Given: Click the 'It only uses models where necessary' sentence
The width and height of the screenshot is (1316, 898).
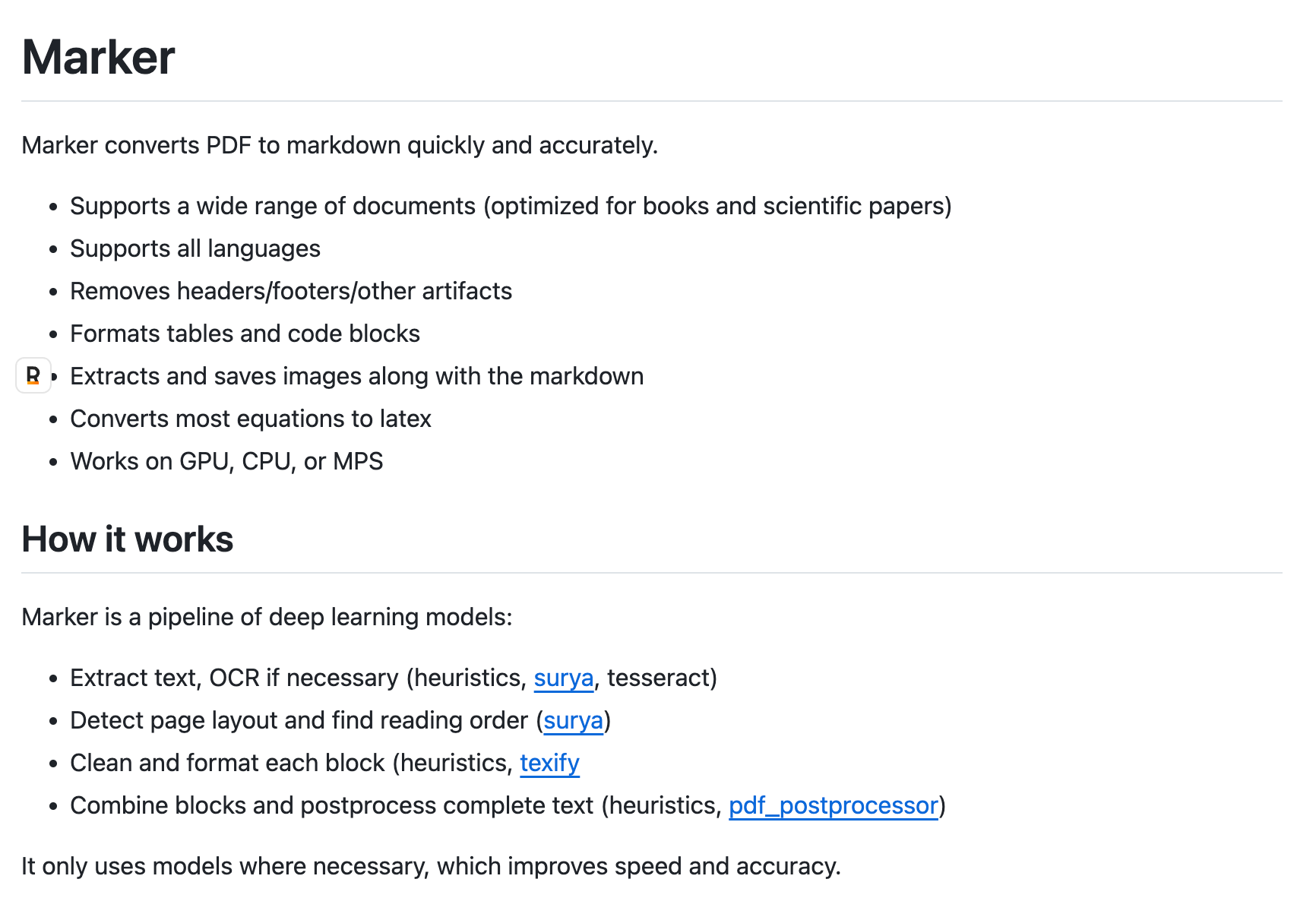Looking at the screenshot, I should coord(431,866).
